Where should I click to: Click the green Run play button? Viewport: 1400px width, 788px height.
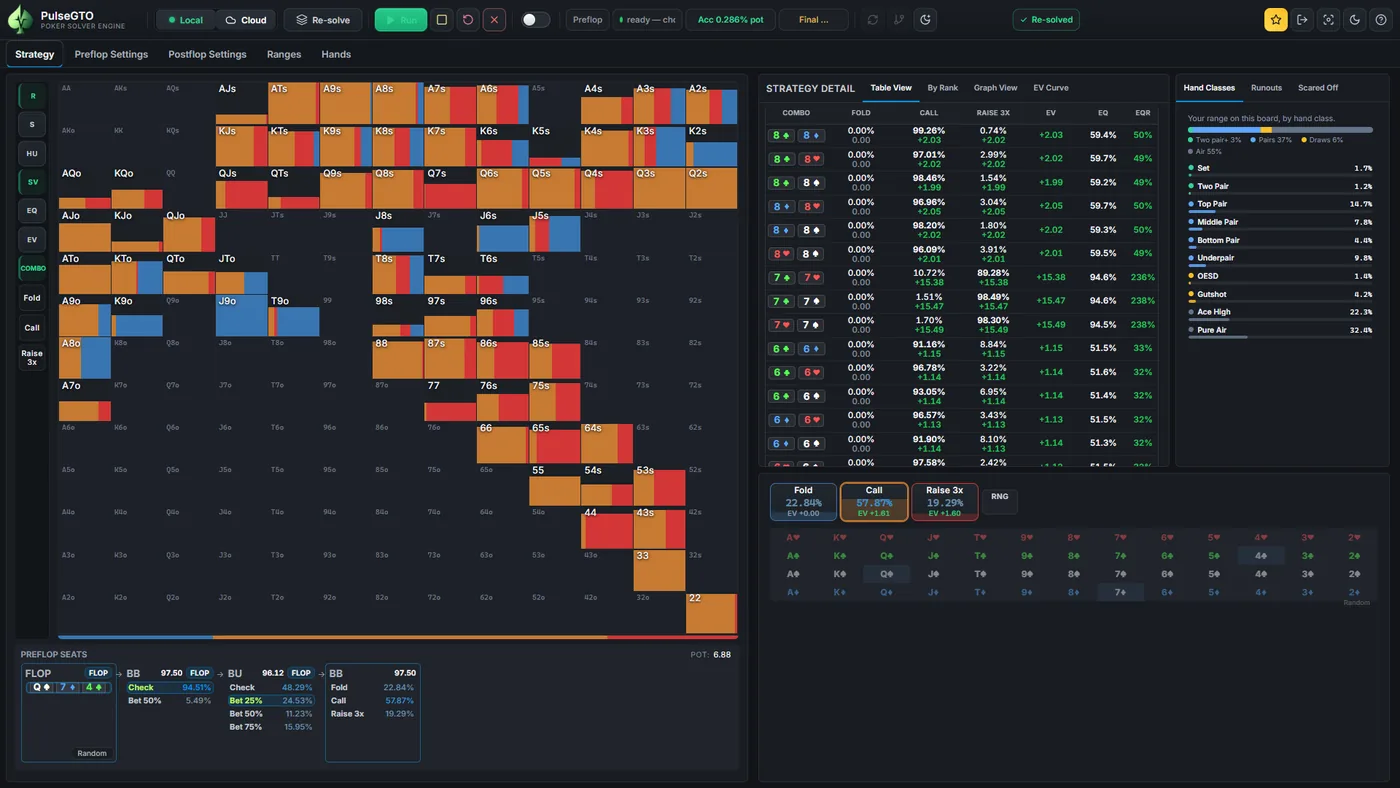click(x=401, y=20)
